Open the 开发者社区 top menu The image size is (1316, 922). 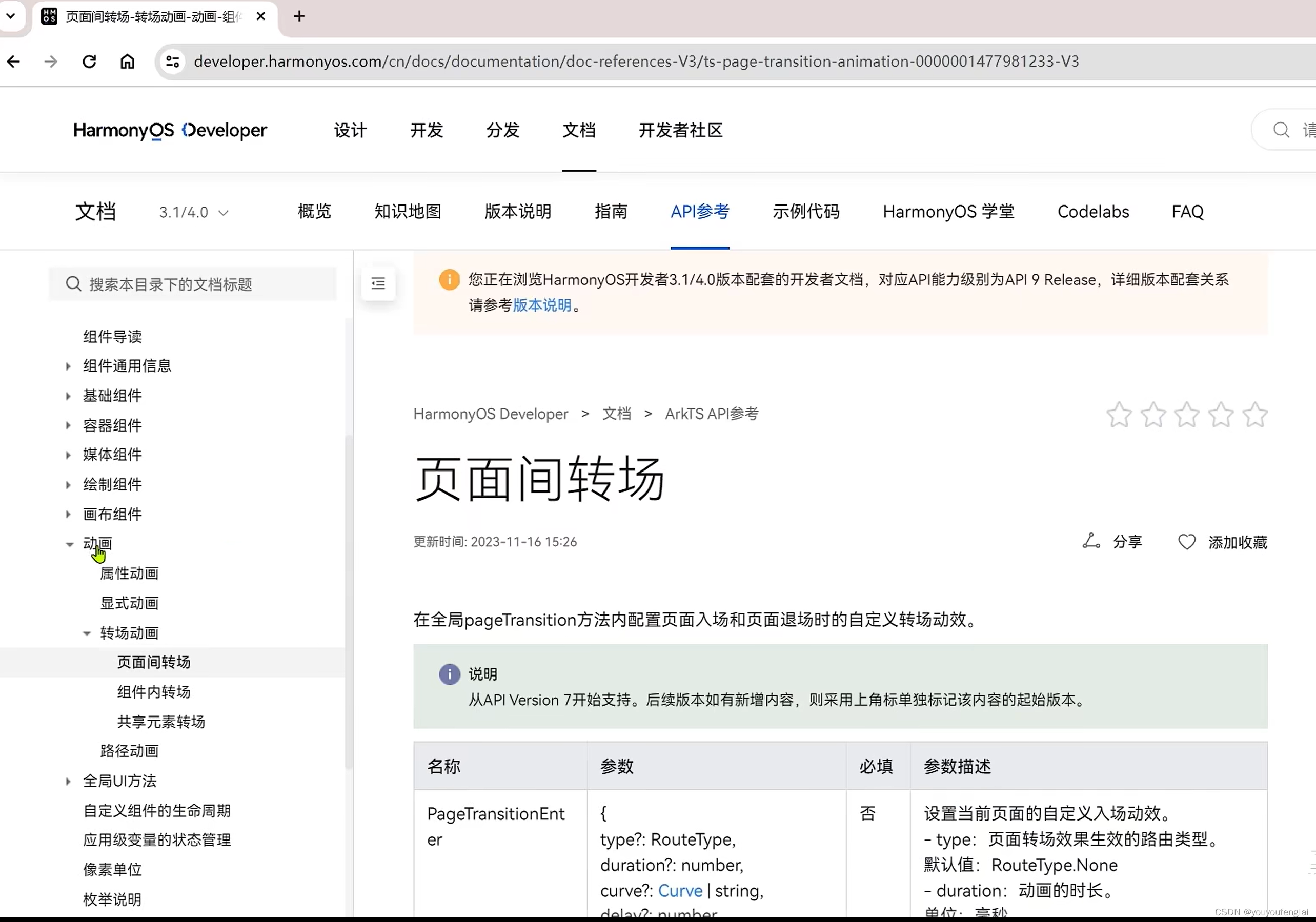pyautogui.click(x=680, y=131)
